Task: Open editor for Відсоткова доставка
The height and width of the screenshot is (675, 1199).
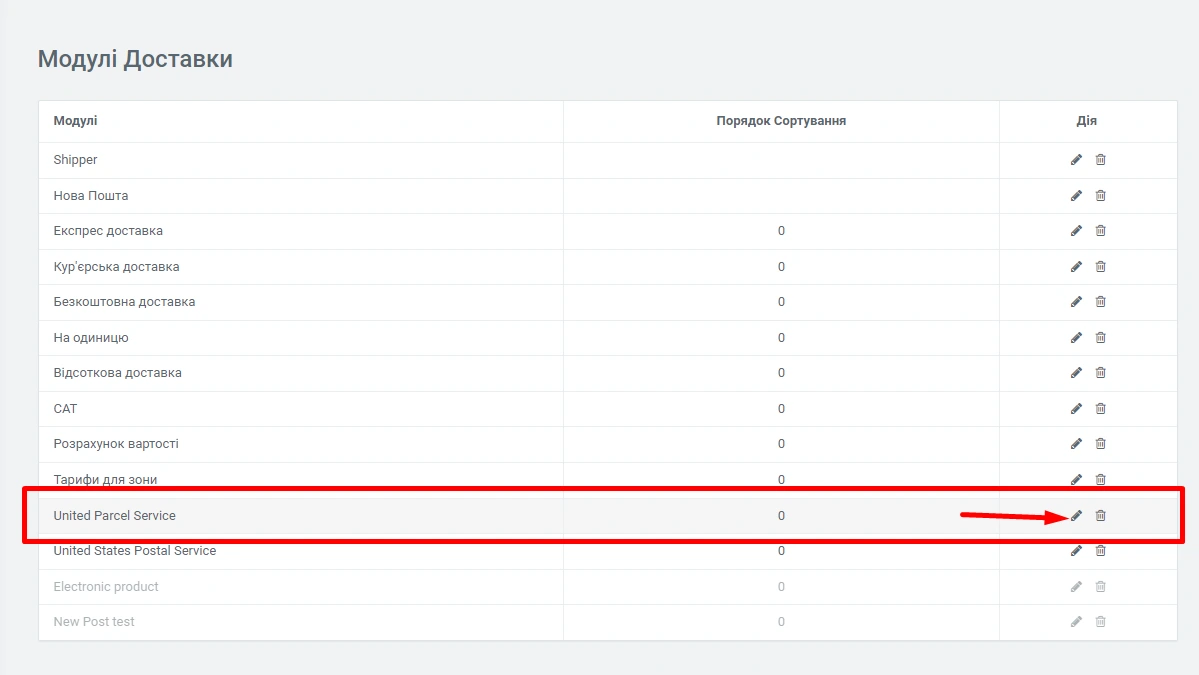Action: (1076, 373)
